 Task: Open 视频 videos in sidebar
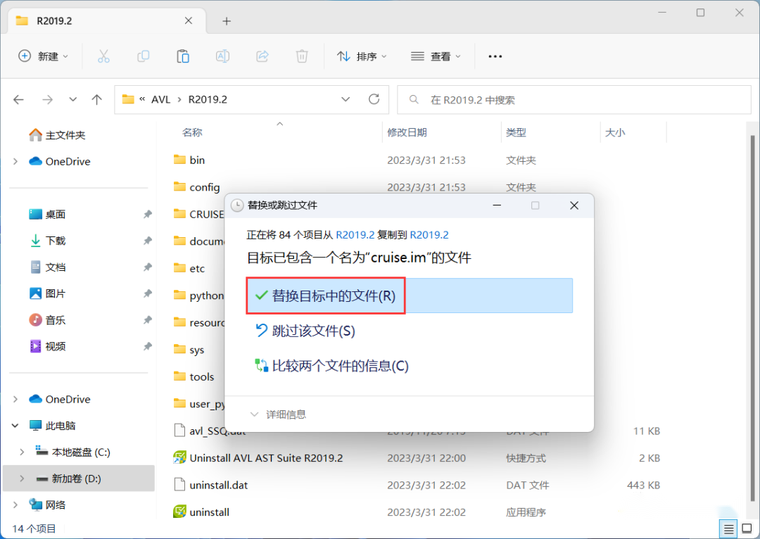tap(48, 346)
